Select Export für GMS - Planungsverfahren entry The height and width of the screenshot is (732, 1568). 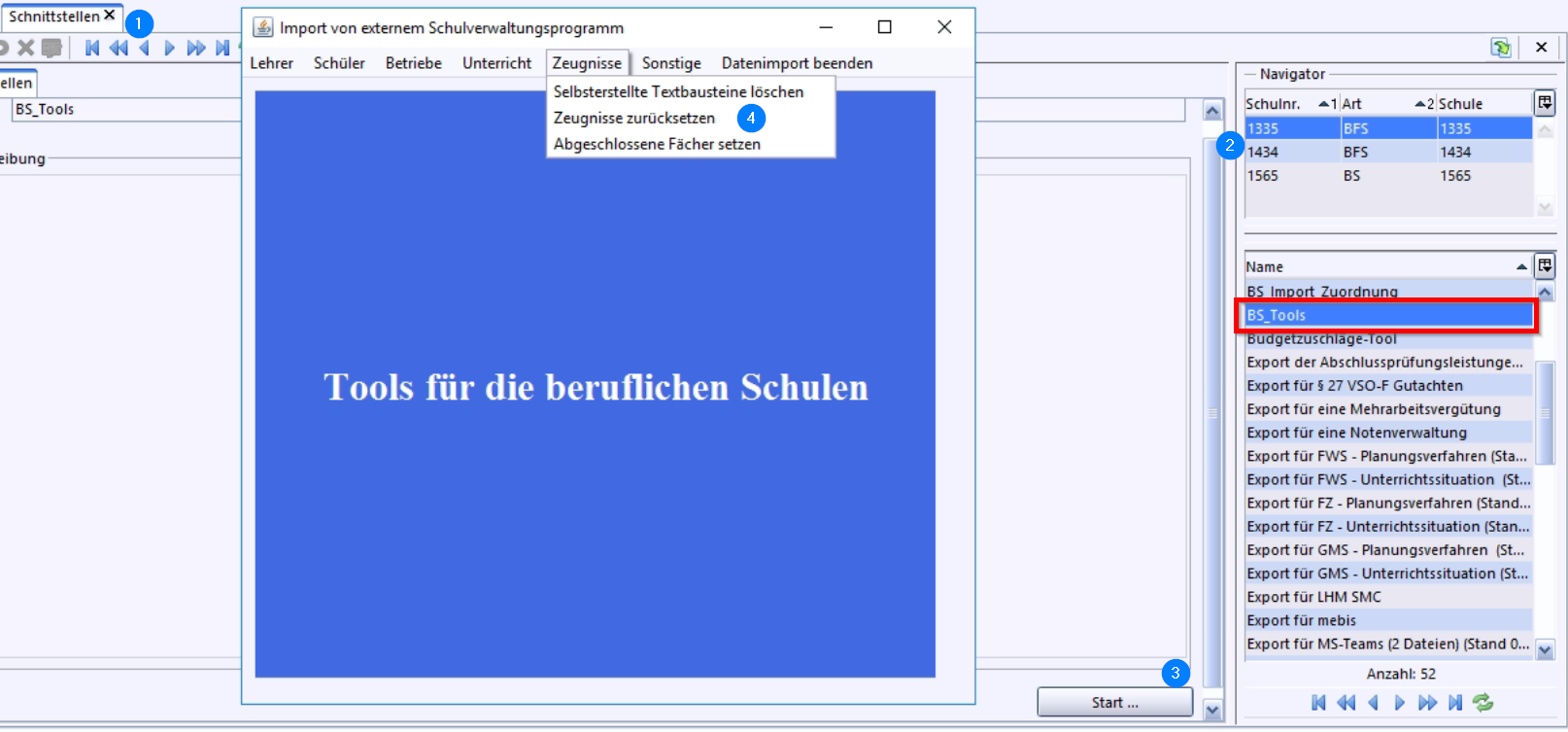[1388, 550]
